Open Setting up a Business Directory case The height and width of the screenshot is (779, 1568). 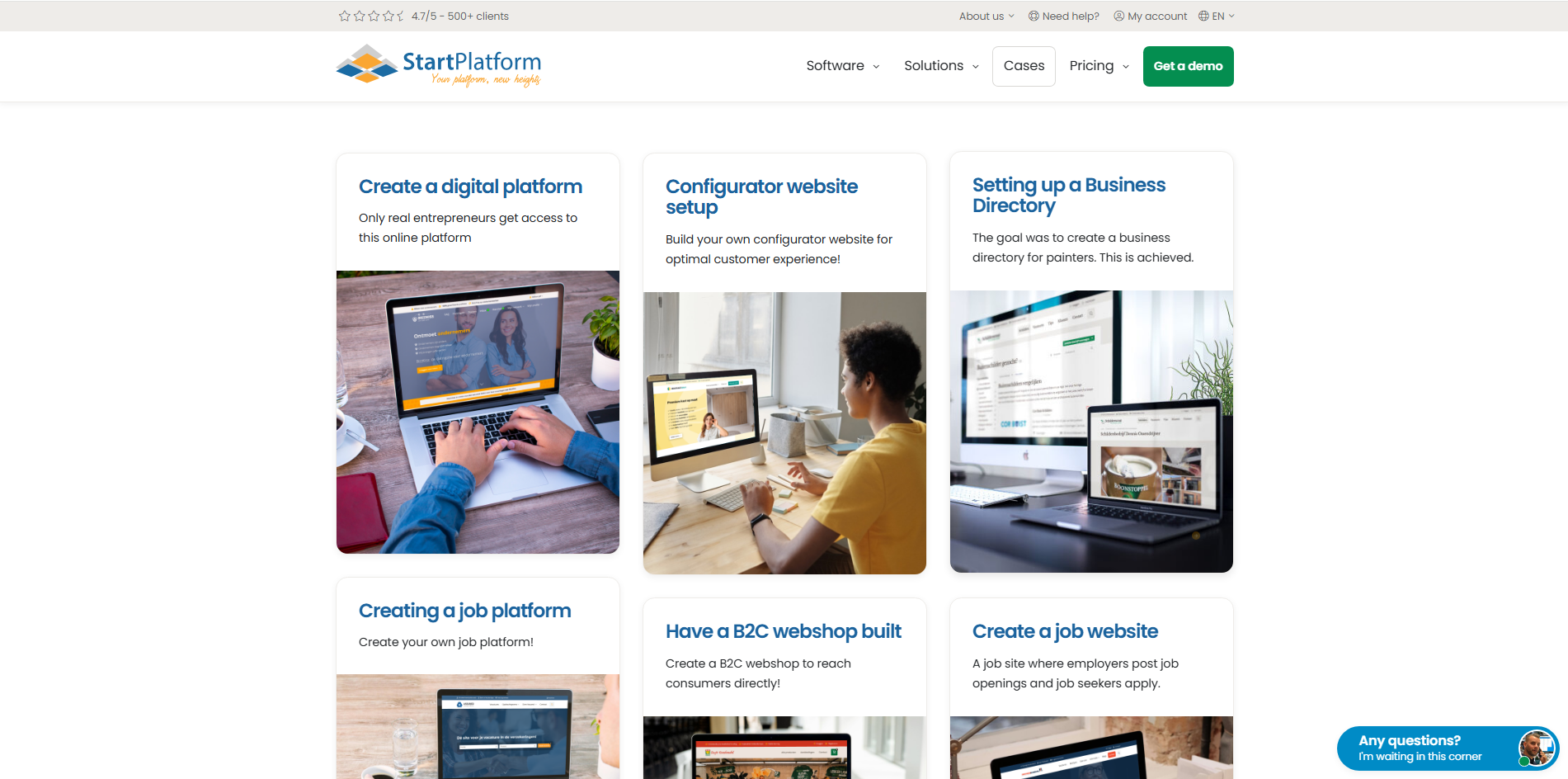1069,195
